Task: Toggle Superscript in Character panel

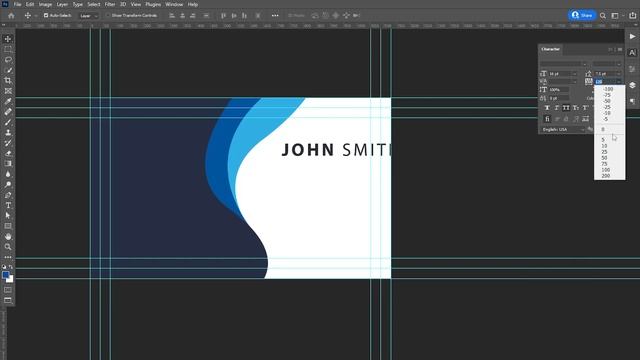Action: click(585, 108)
